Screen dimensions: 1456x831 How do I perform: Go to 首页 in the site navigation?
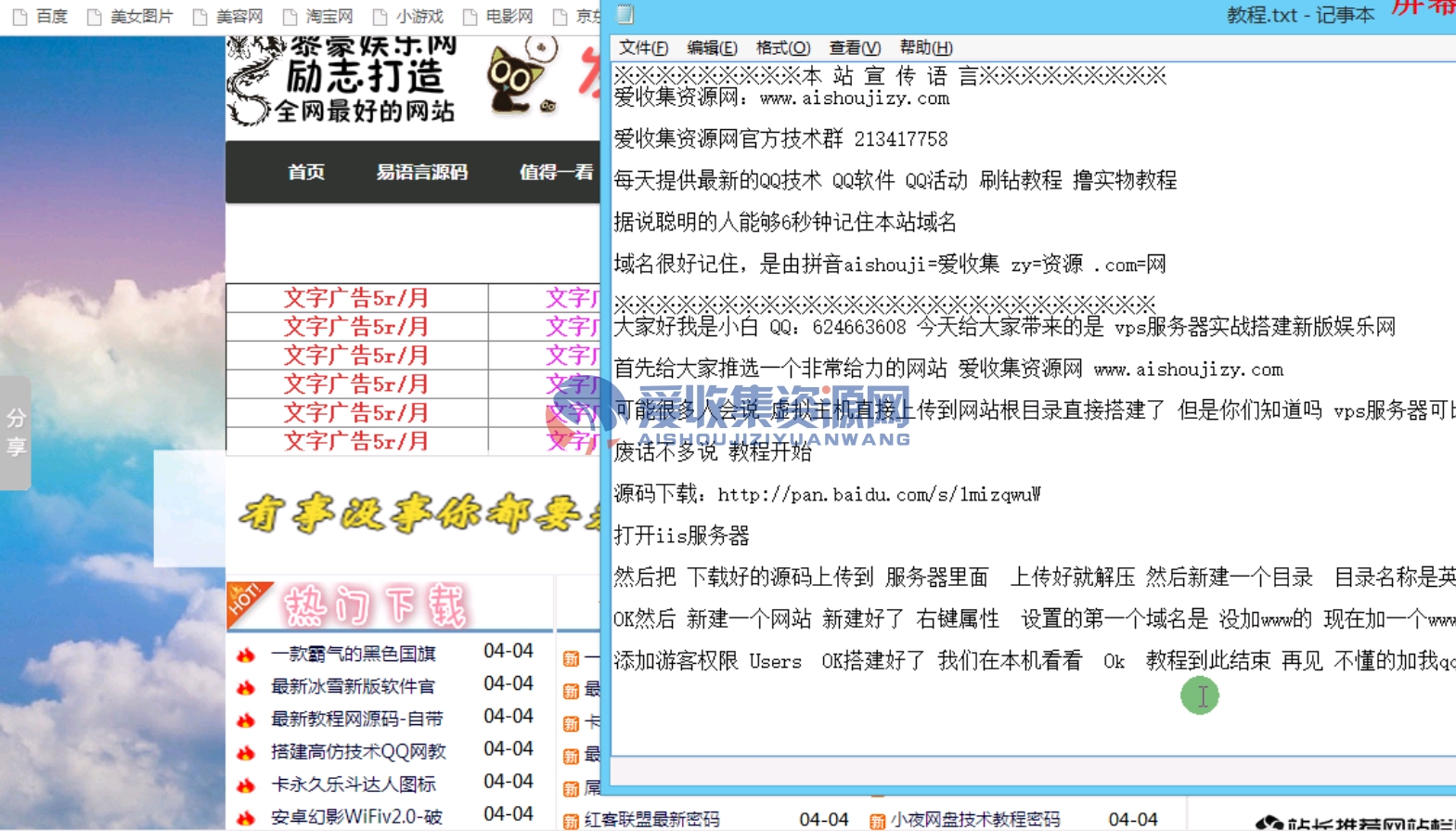tap(306, 172)
